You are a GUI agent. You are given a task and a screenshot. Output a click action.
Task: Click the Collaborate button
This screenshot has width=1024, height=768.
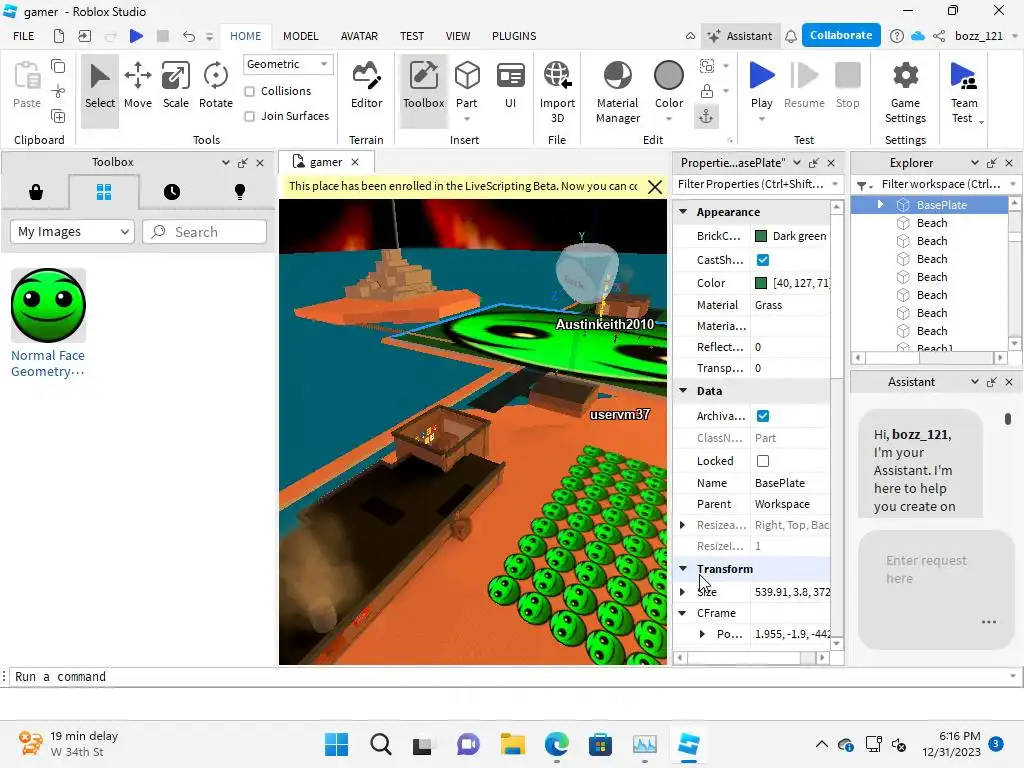click(841, 35)
